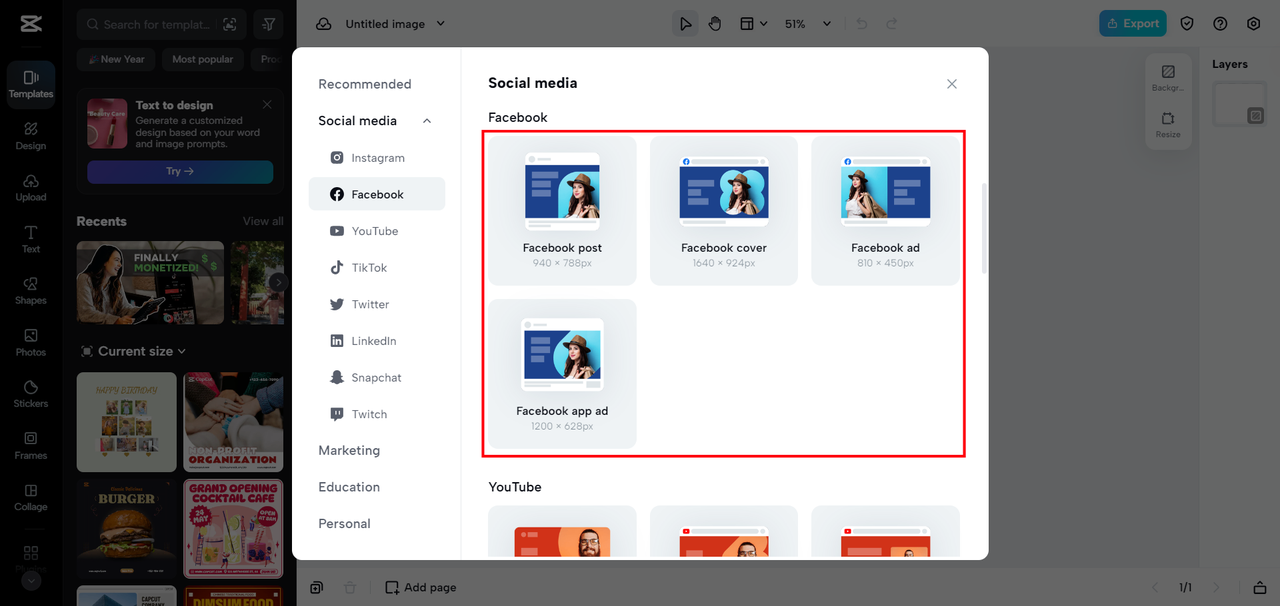
Task: Click the shield icon in top bar
Action: (1187, 24)
